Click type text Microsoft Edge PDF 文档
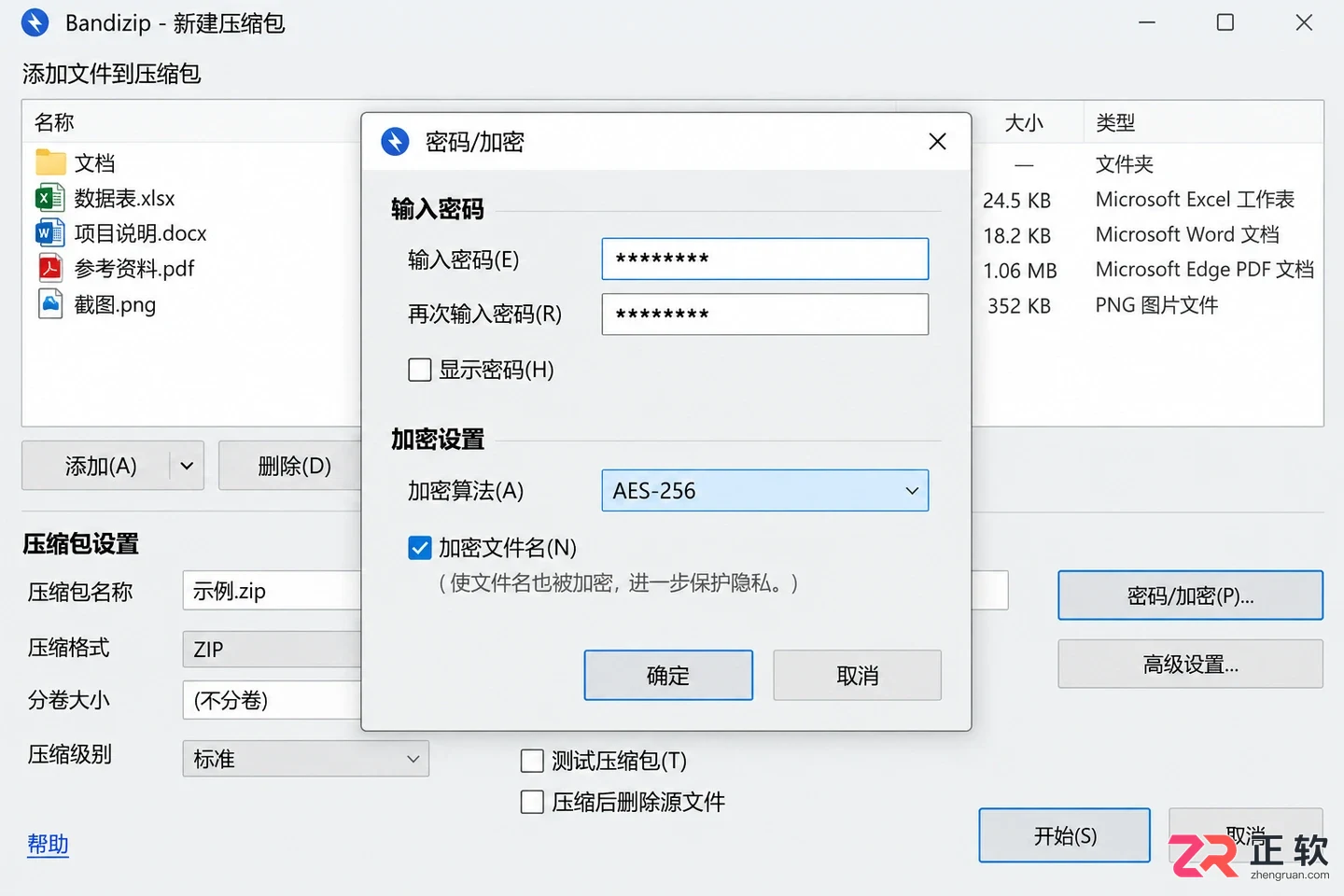Viewport: 1344px width, 896px height. pos(1204,270)
